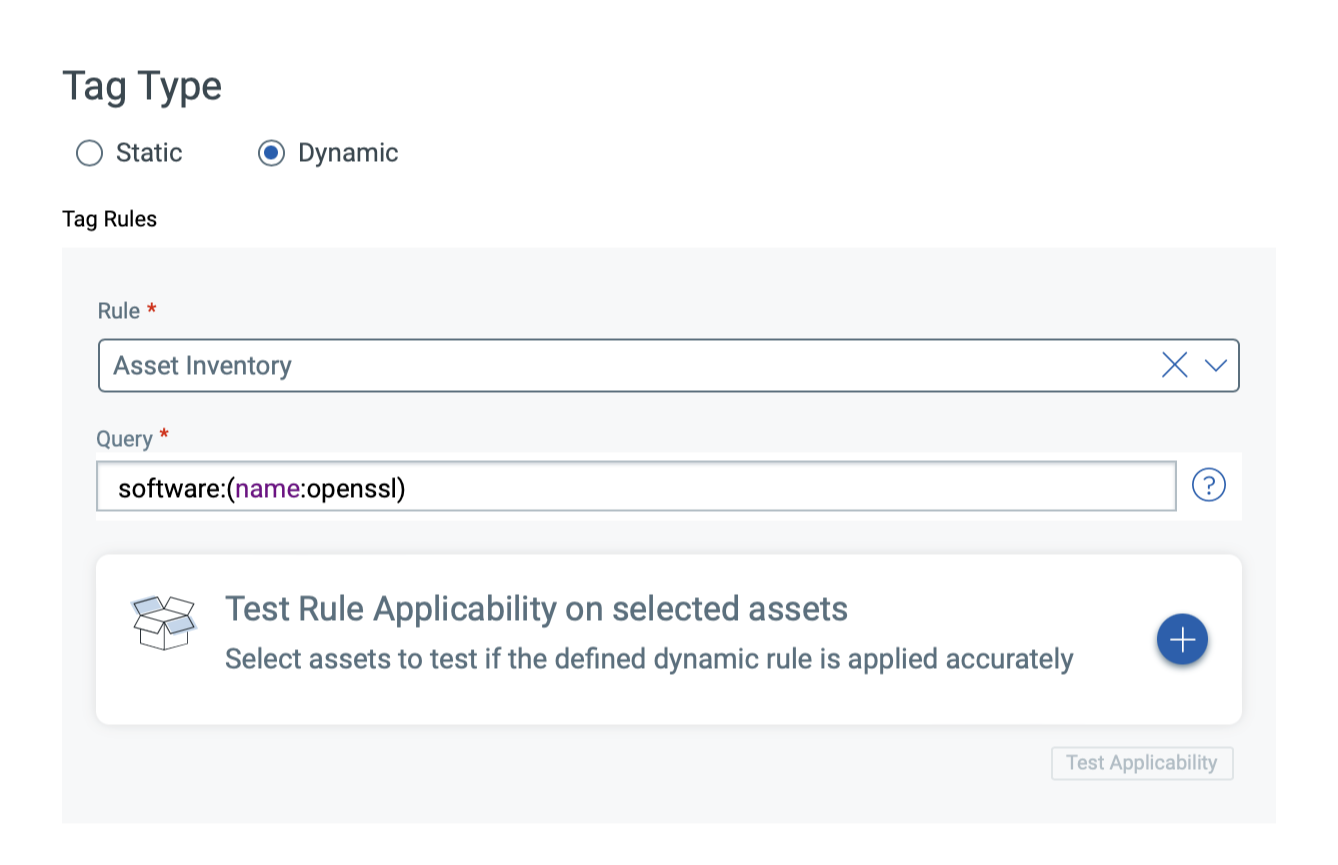Screen dimensions: 1338x865
Task: Click the Test Applicability button
Action: pyautogui.click(x=1142, y=763)
